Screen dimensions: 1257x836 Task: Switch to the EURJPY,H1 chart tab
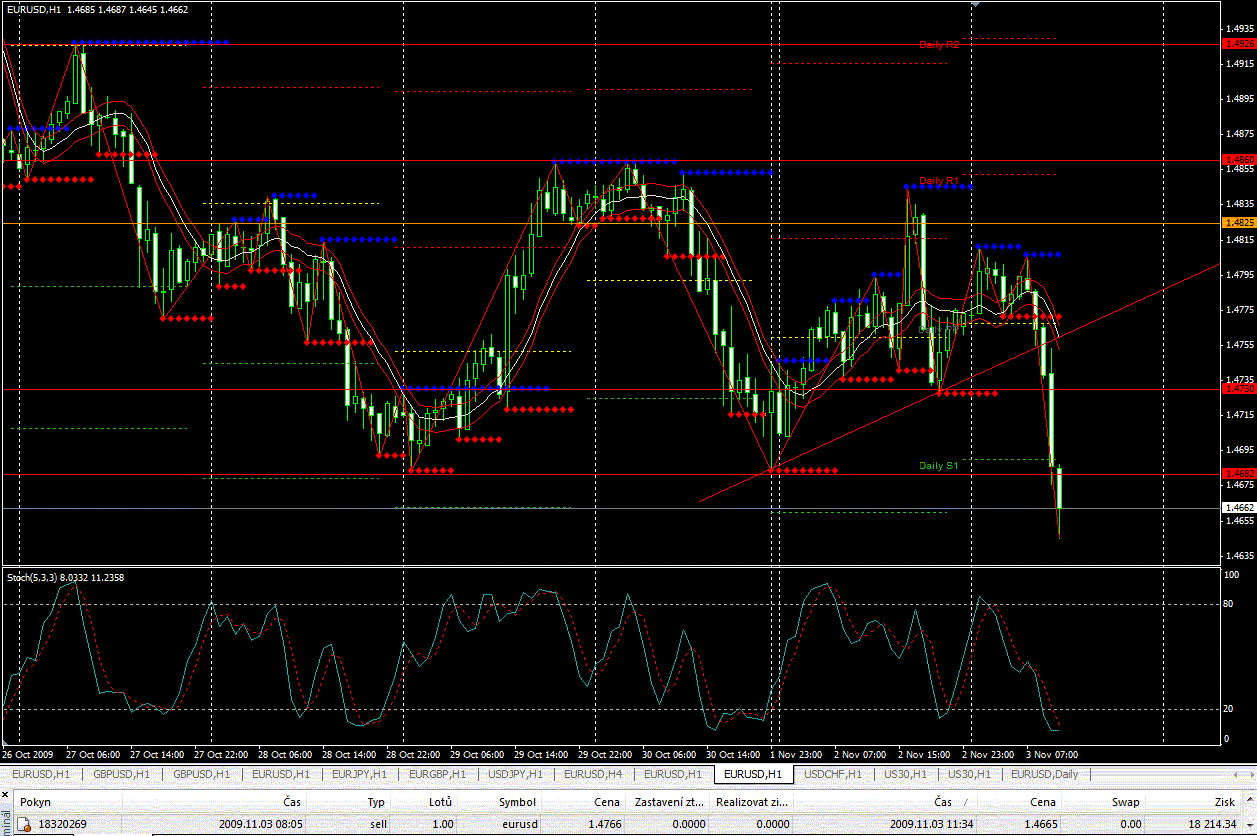358,774
